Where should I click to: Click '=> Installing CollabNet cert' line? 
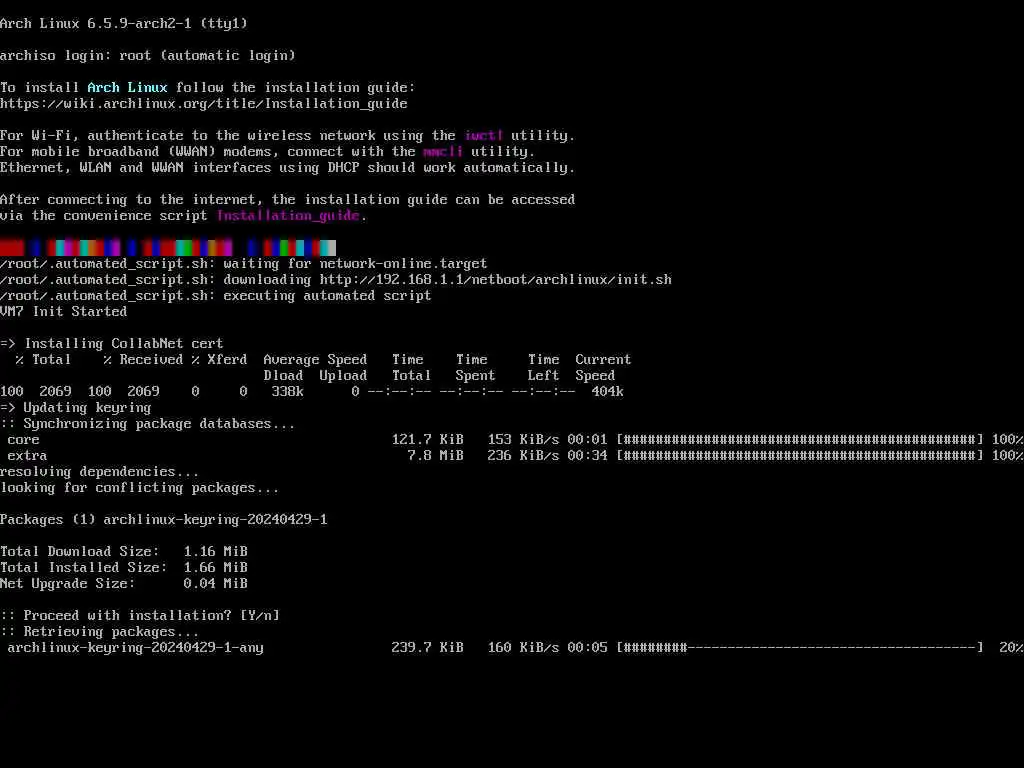tap(112, 344)
